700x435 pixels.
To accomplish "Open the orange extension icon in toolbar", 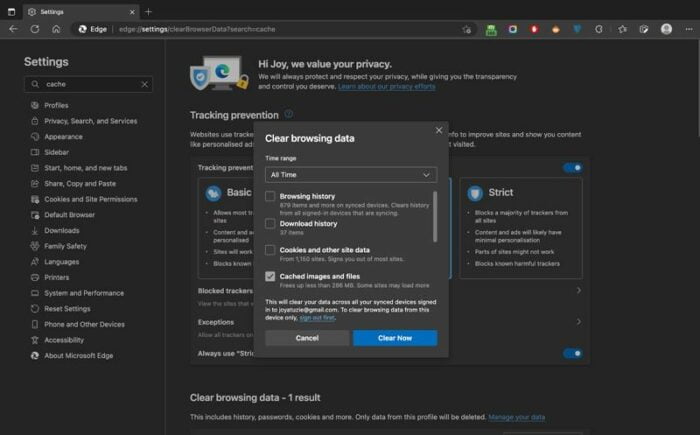I will tap(556, 29).
